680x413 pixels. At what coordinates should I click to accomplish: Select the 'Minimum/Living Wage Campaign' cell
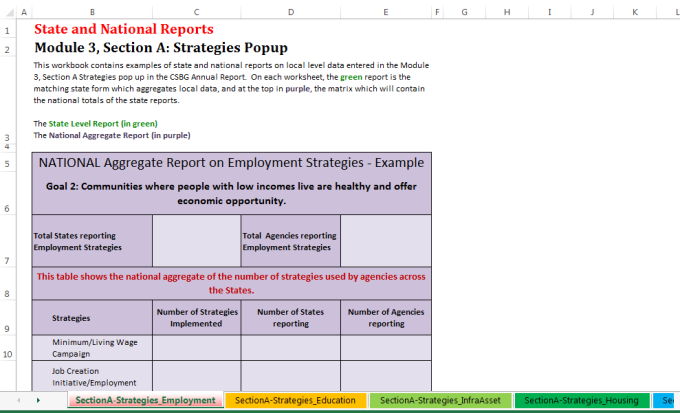(91, 347)
